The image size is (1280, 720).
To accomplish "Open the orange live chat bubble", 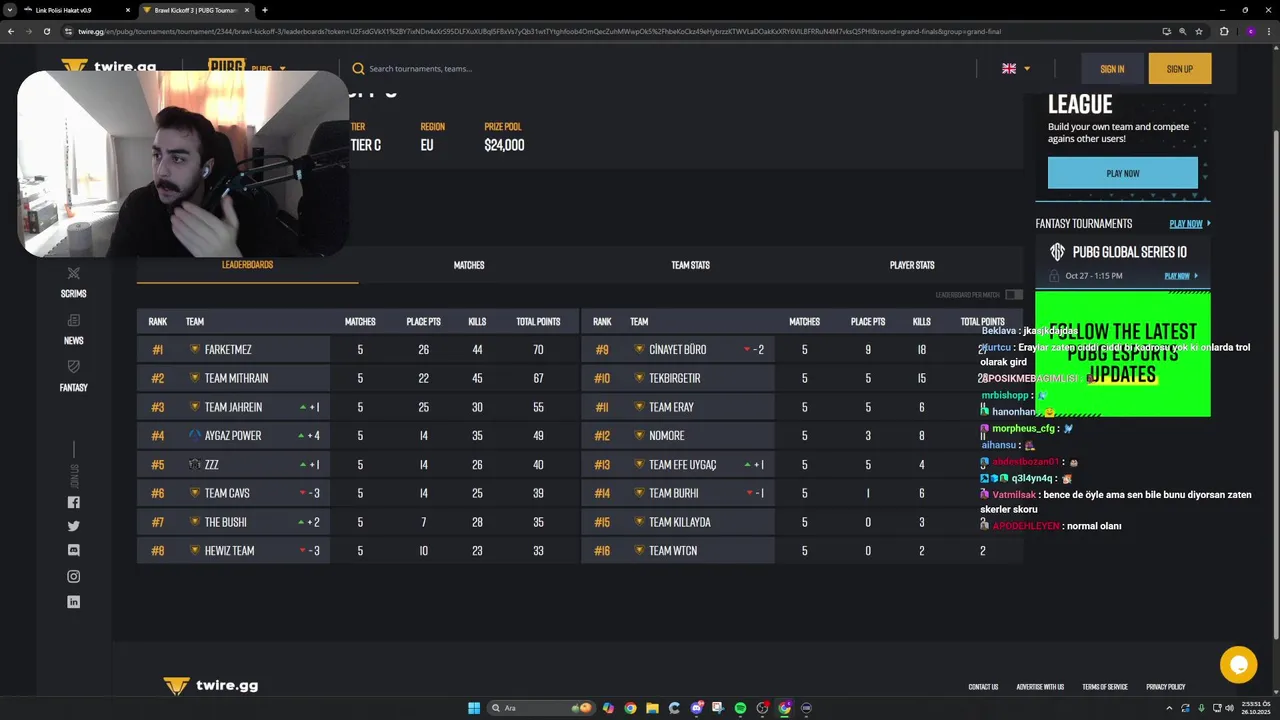I will pos(1238,665).
